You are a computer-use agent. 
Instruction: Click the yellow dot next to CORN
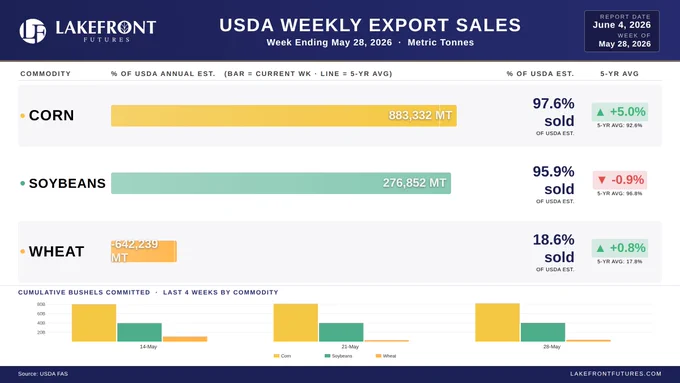click(x=23, y=116)
